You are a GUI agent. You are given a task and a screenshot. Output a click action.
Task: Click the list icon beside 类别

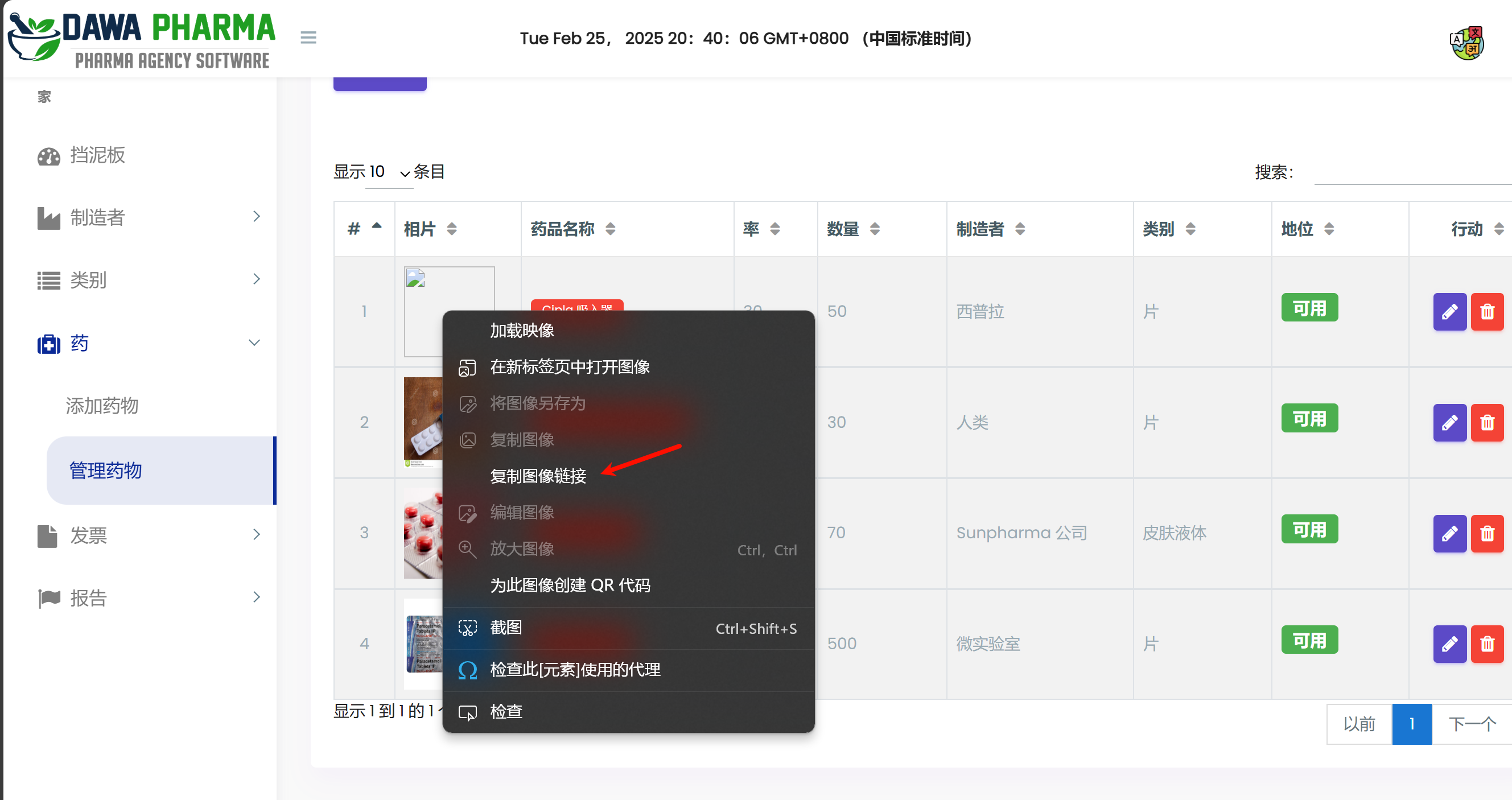49,281
